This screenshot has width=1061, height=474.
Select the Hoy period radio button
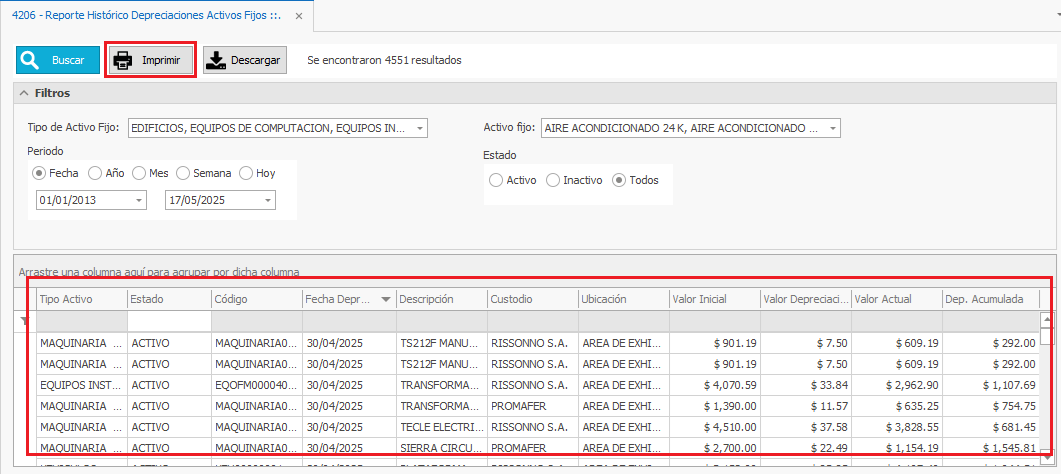[245, 173]
